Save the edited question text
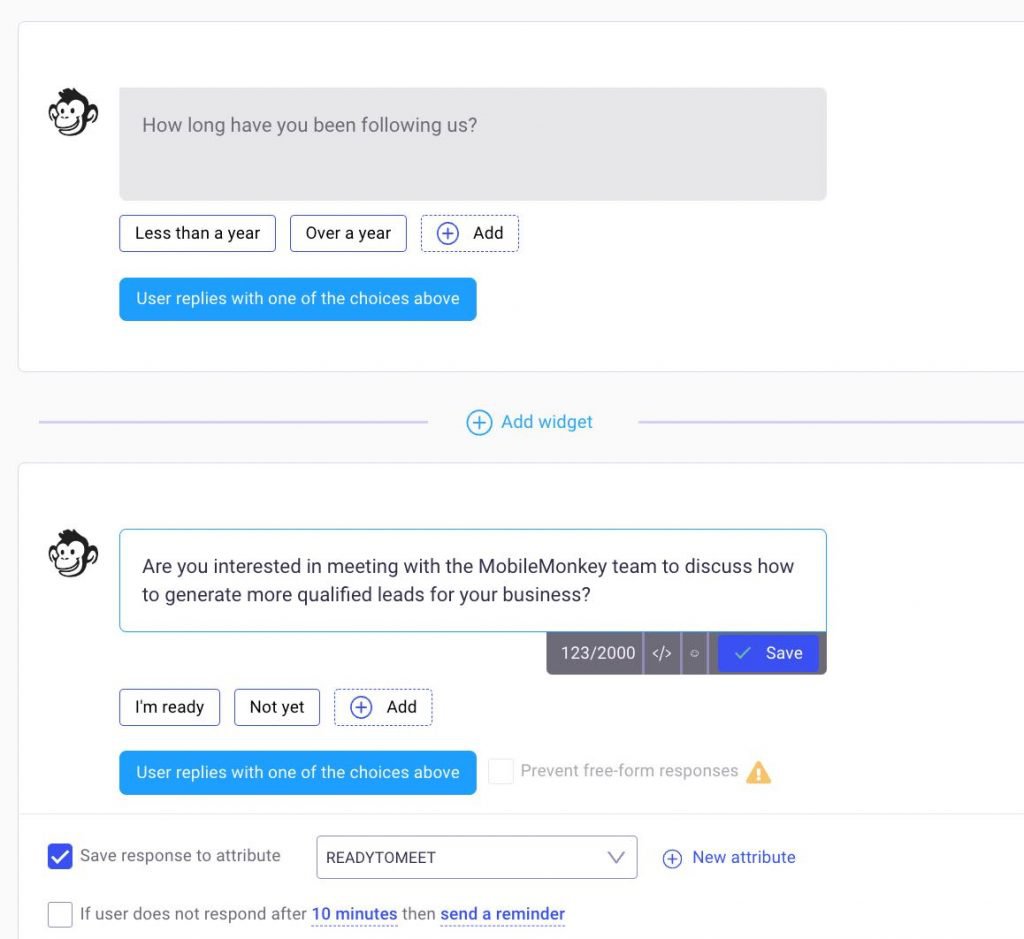Screen dimensions: 1024x939 [768, 653]
